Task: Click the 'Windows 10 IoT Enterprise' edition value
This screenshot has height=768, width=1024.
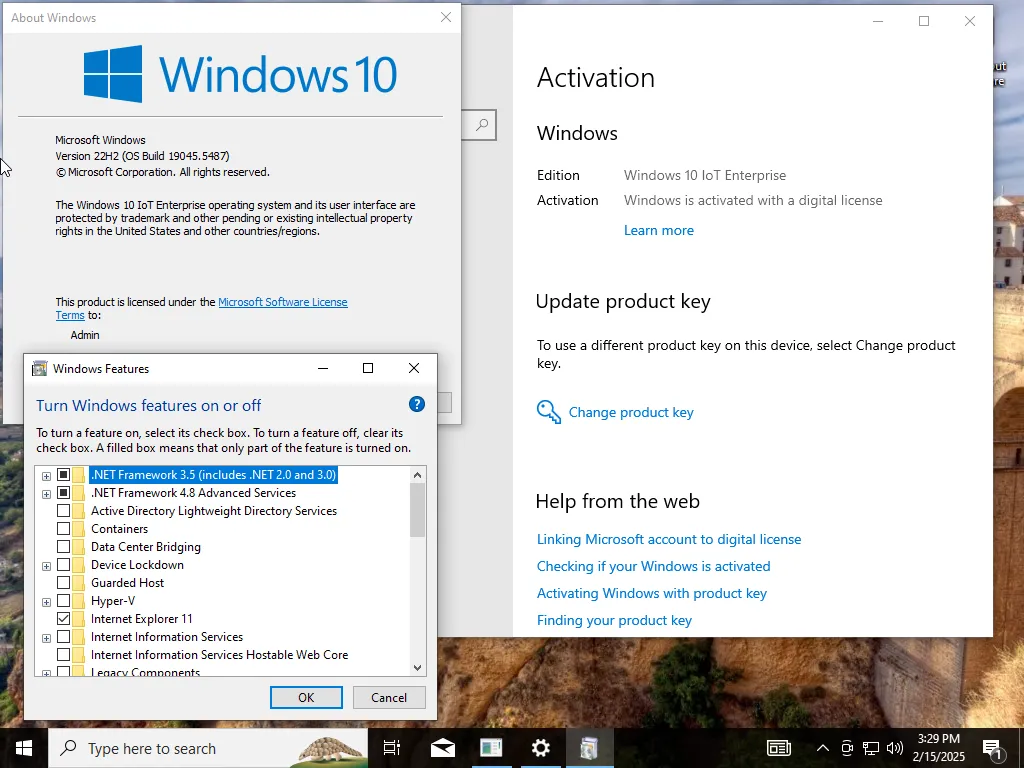Action: tap(705, 175)
